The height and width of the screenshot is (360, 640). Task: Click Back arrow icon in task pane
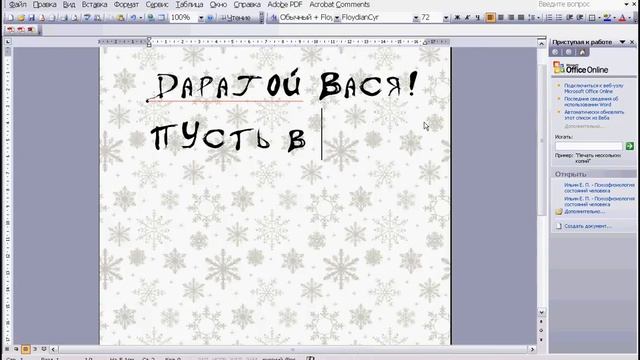pyautogui.click(x=555, y=52)
